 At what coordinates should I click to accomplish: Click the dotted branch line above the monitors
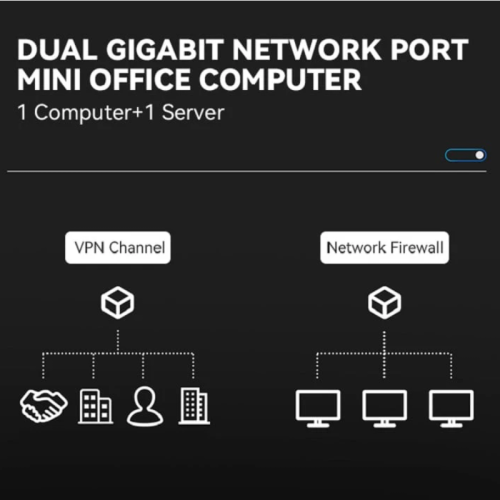(384, 353)
